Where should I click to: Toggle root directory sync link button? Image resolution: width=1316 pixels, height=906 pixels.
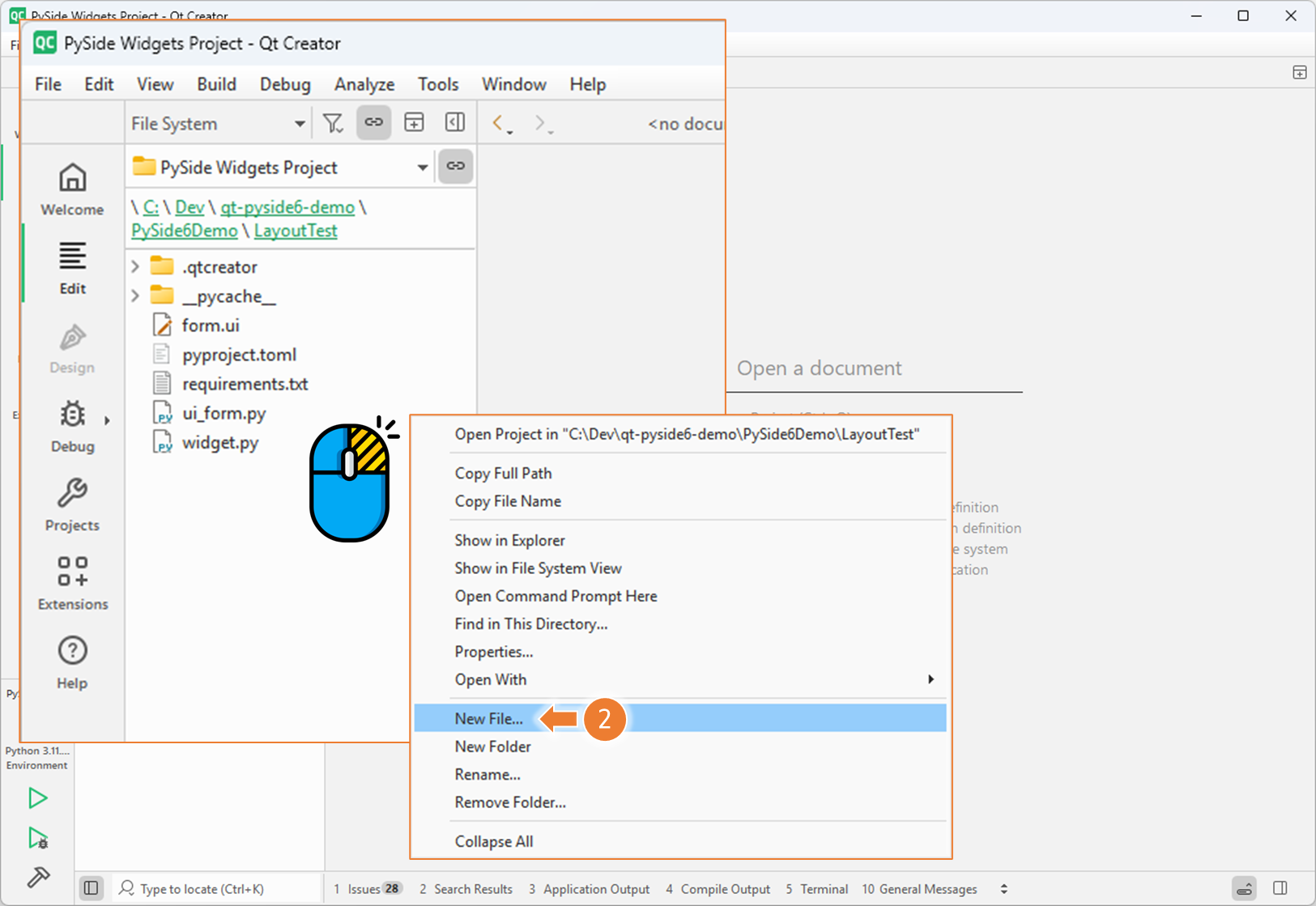[456, 167]
